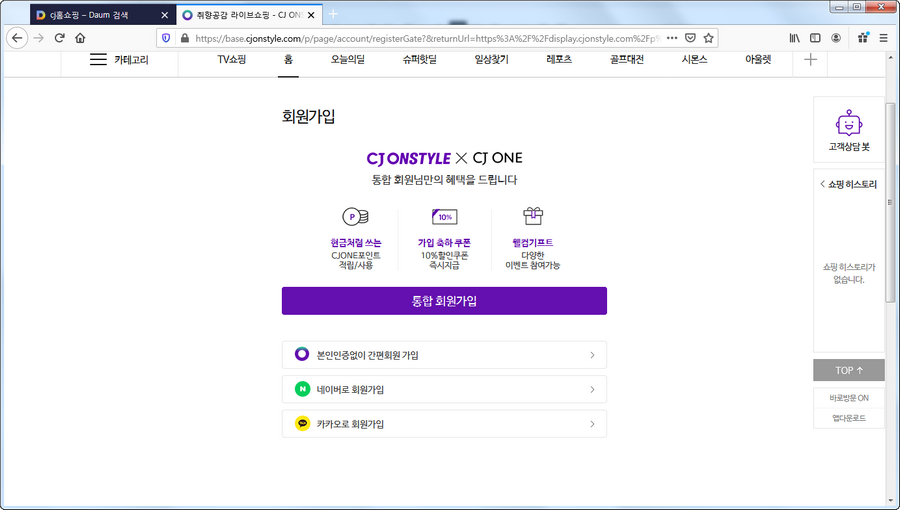Sign up with 카카오로 회원가입

pyautogui.click(x=444, y=424)
